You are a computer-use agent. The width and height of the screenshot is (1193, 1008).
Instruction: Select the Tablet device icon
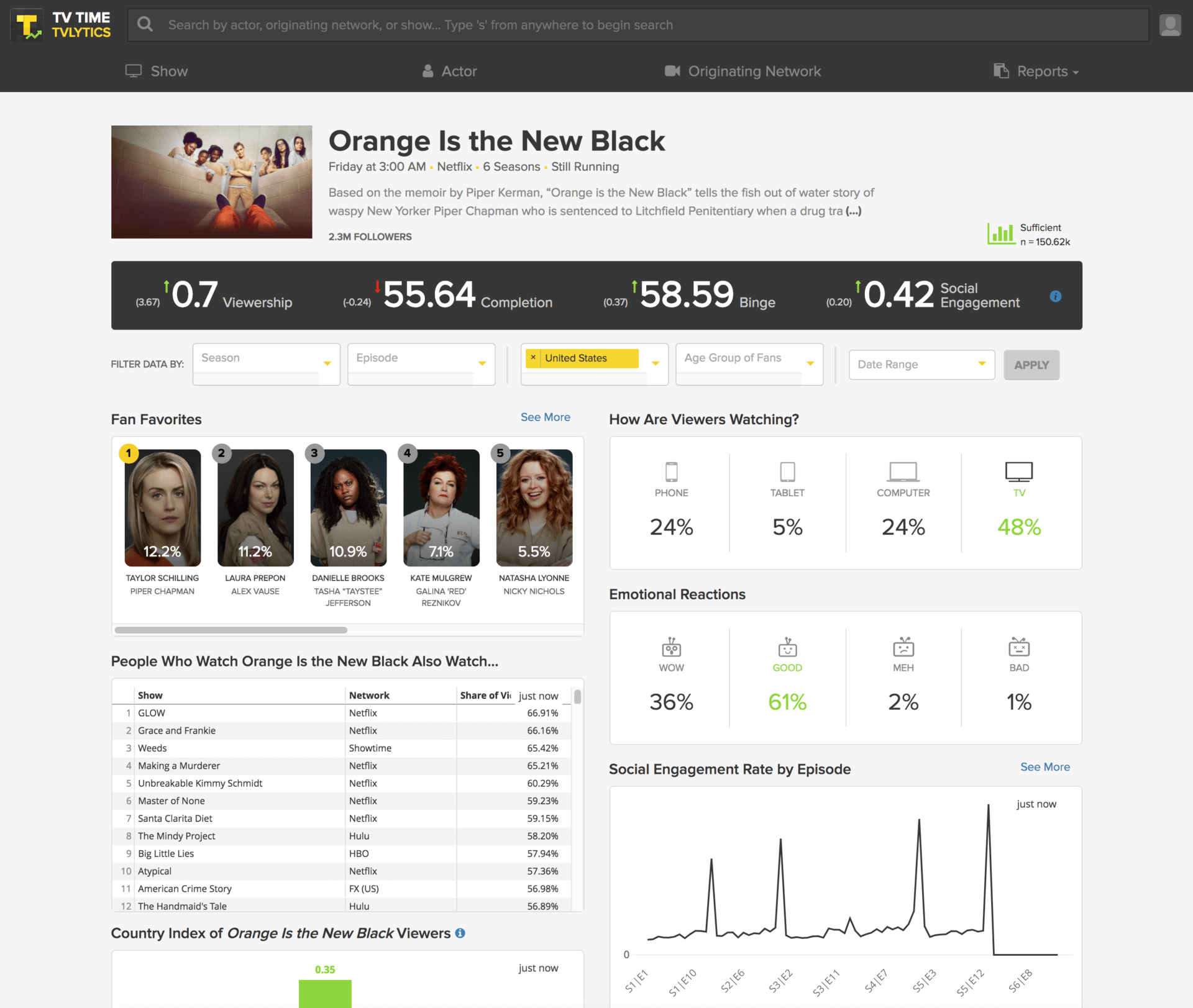coord(787,472)
